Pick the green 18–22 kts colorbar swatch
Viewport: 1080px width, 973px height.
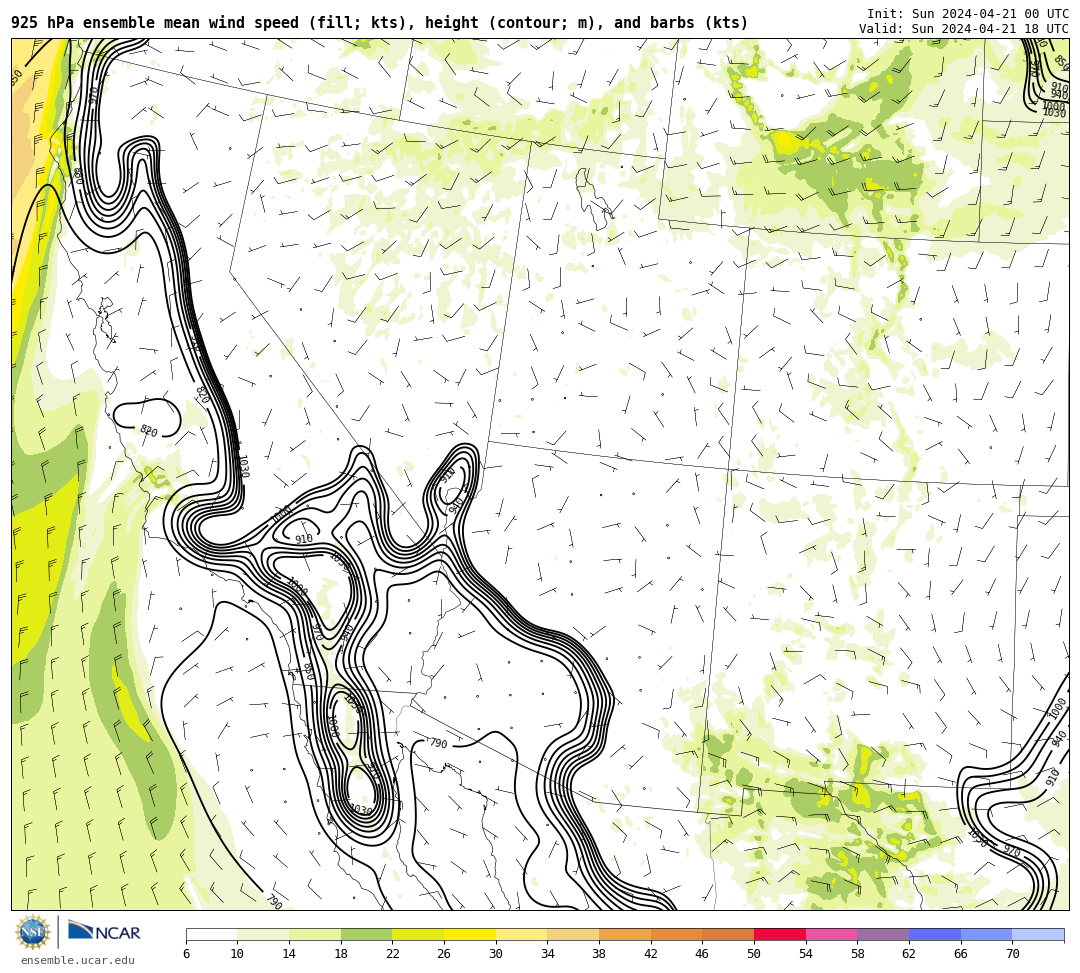(x=366, y=934)
